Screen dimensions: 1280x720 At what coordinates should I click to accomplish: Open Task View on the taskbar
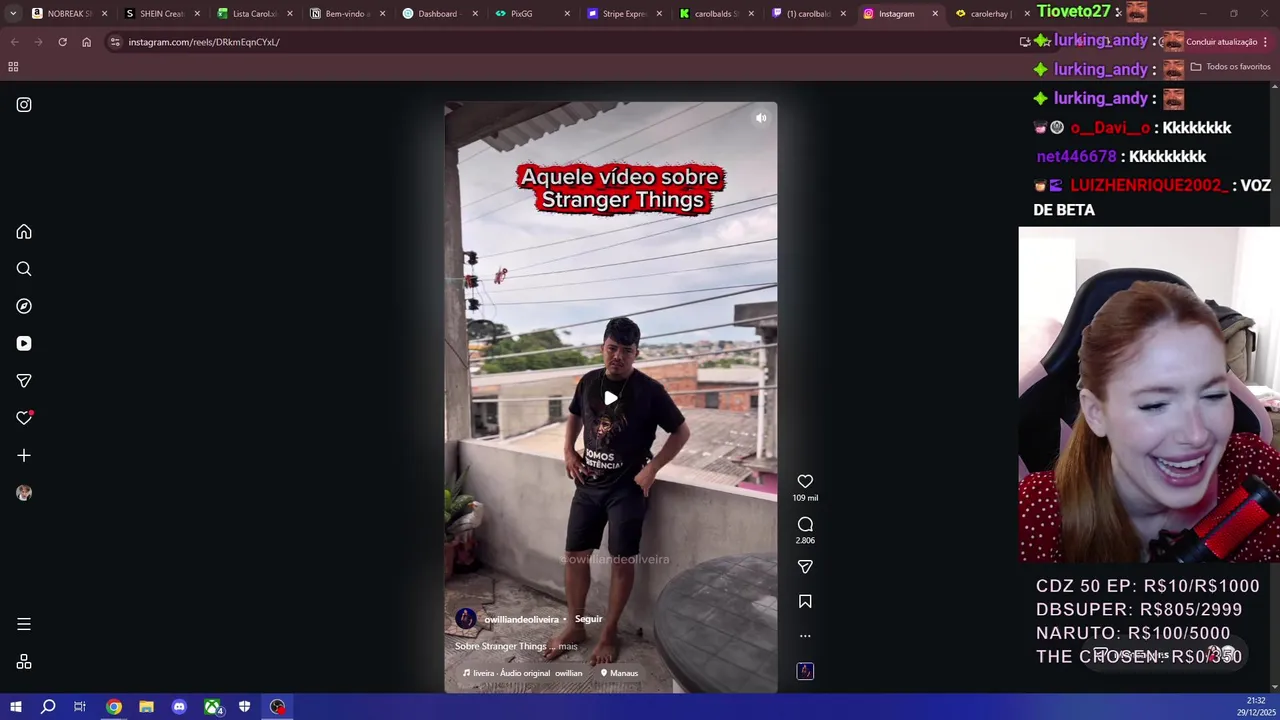click(x=80, y=707)
